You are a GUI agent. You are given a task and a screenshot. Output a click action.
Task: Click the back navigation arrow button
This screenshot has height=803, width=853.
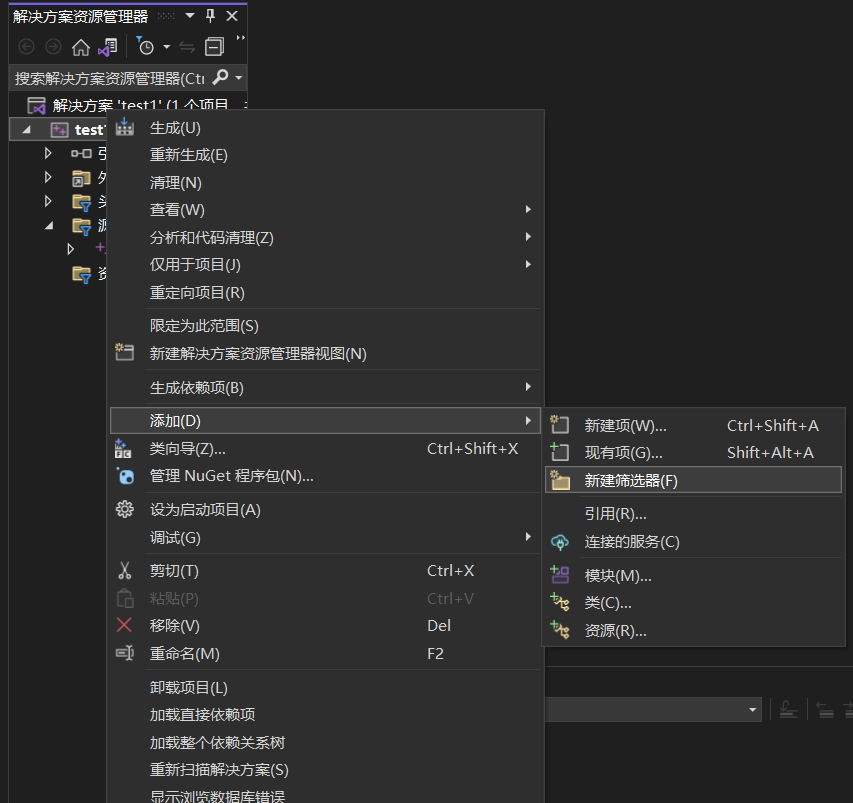click(x=24, y=46)
